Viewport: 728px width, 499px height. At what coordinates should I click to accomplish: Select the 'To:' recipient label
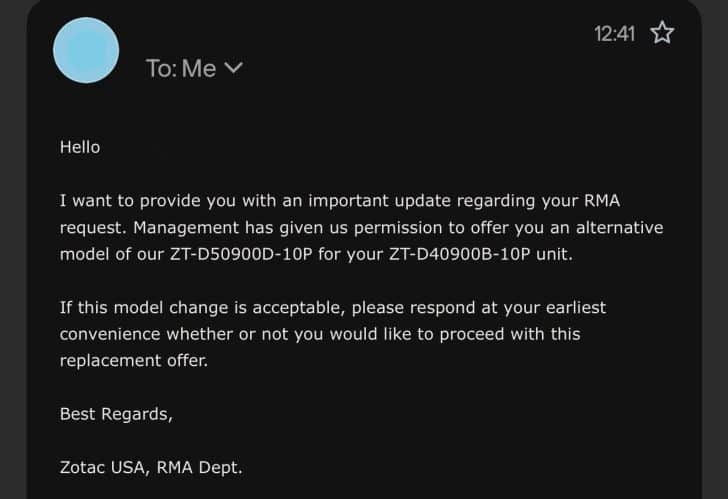pos(161,68)
